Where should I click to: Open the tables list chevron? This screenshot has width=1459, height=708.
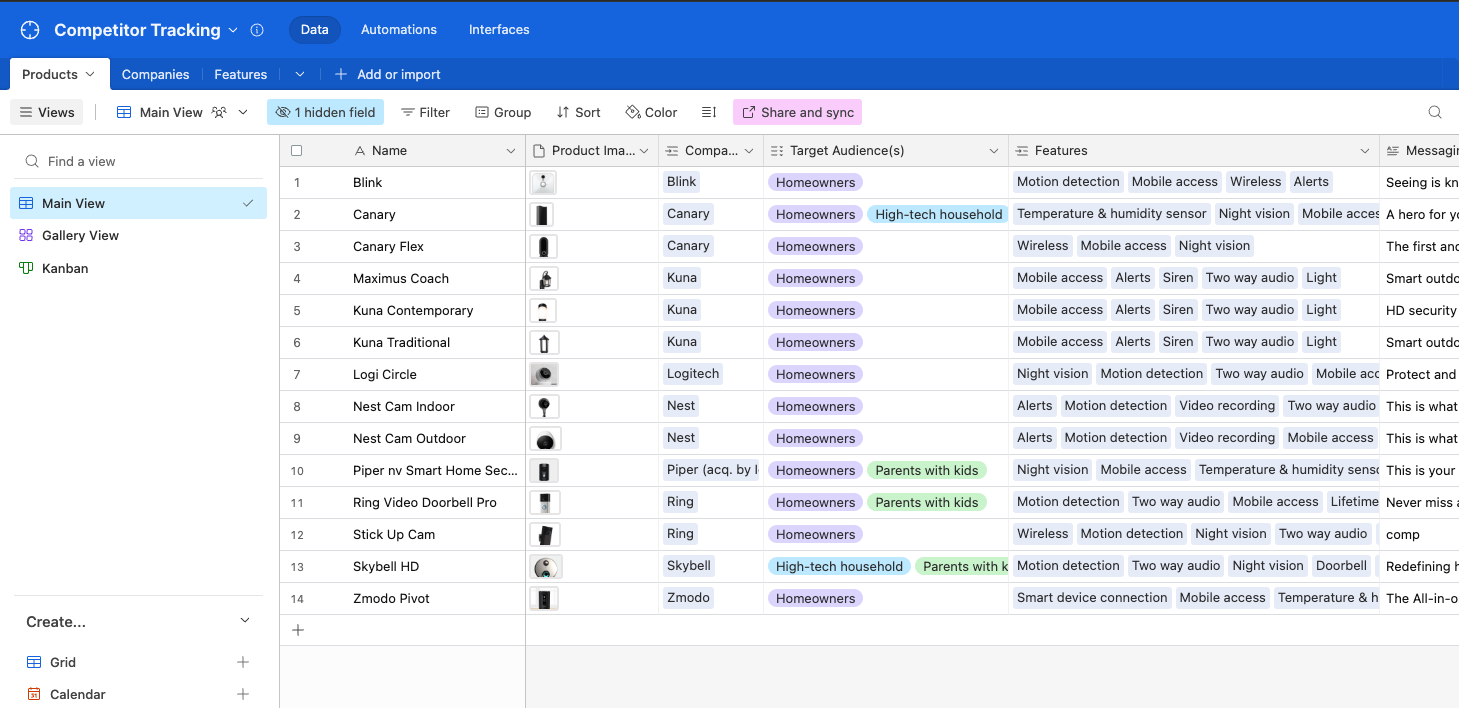(299, 74)
